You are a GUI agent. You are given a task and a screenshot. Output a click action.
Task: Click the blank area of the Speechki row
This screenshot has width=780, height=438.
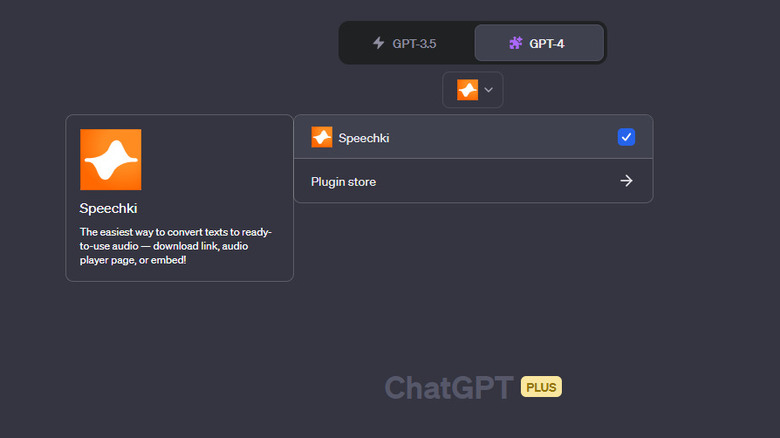click(500, 138)
